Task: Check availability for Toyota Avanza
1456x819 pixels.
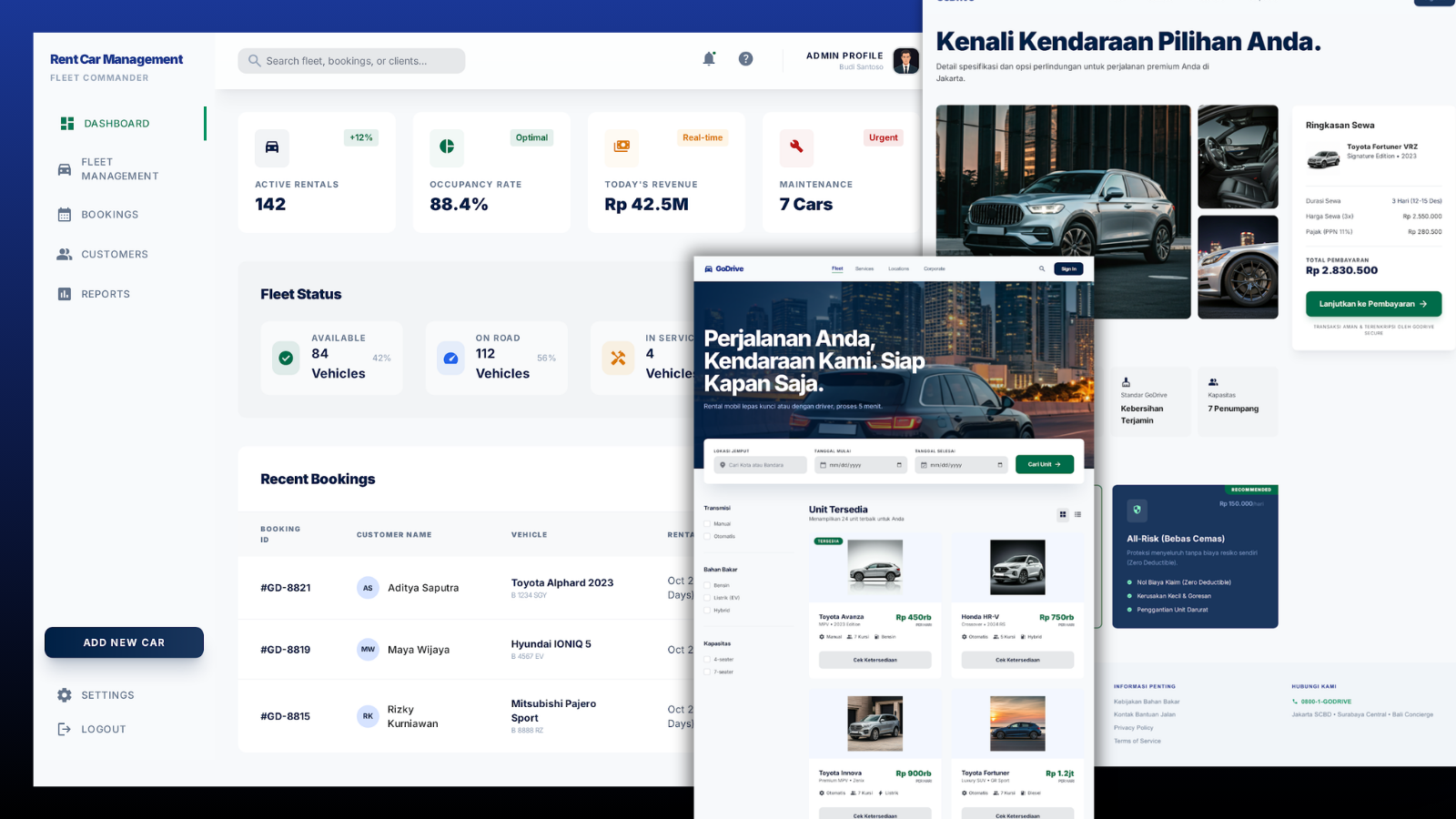Action: (x=875, y=660)
